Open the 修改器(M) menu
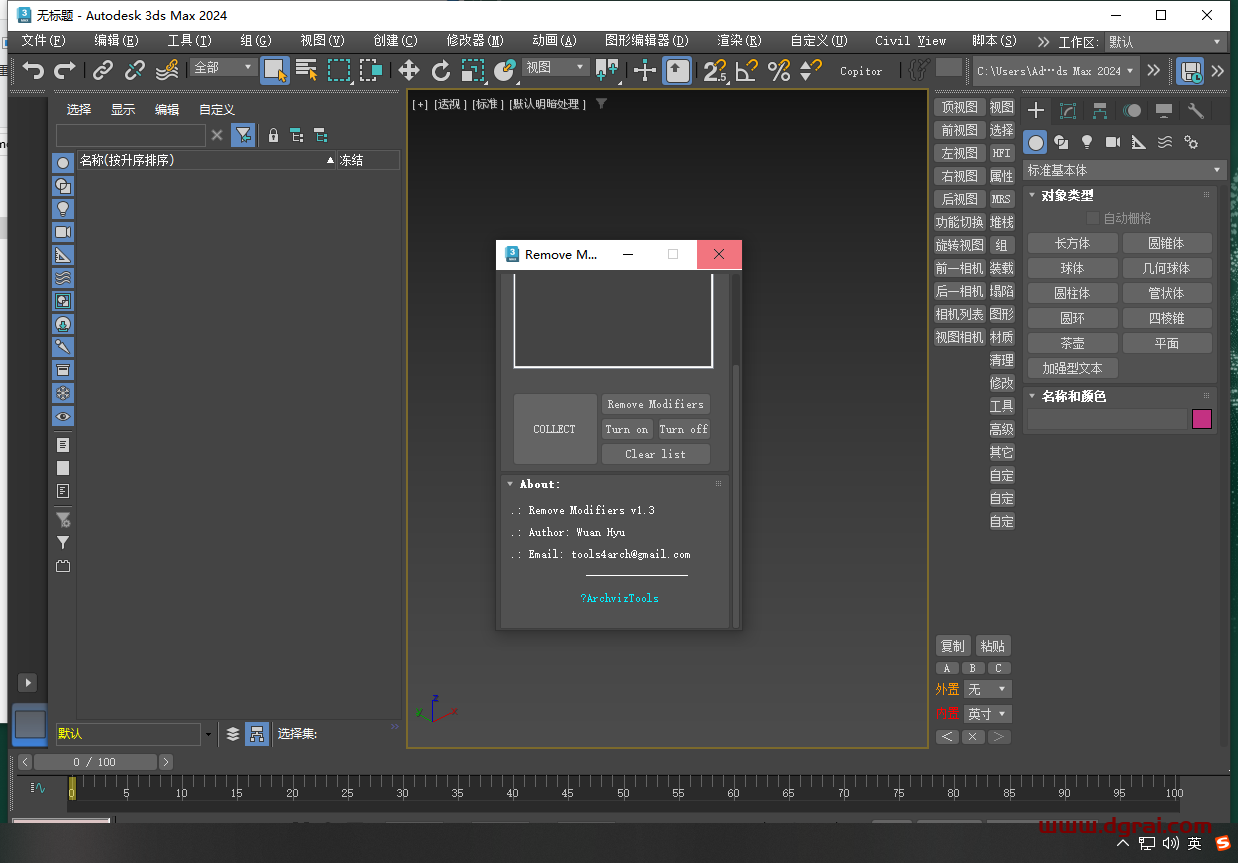Image resolution: width=1238 pixels, height=863 pixels. pos(474,41)
